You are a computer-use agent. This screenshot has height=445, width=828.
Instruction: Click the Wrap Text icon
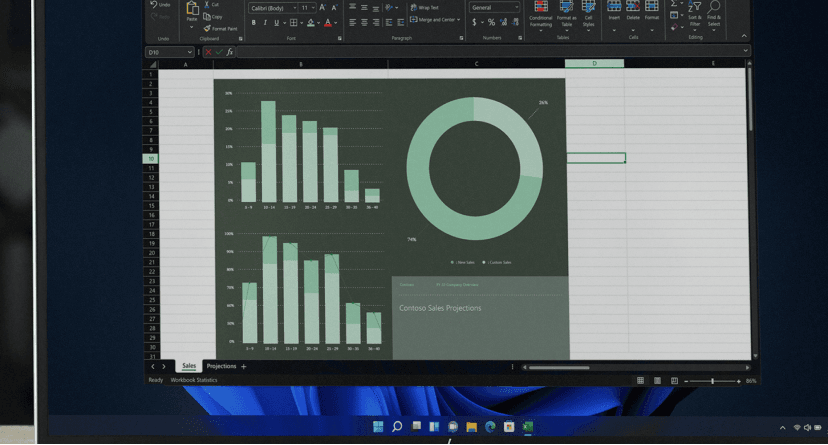(x=412, y=7)
